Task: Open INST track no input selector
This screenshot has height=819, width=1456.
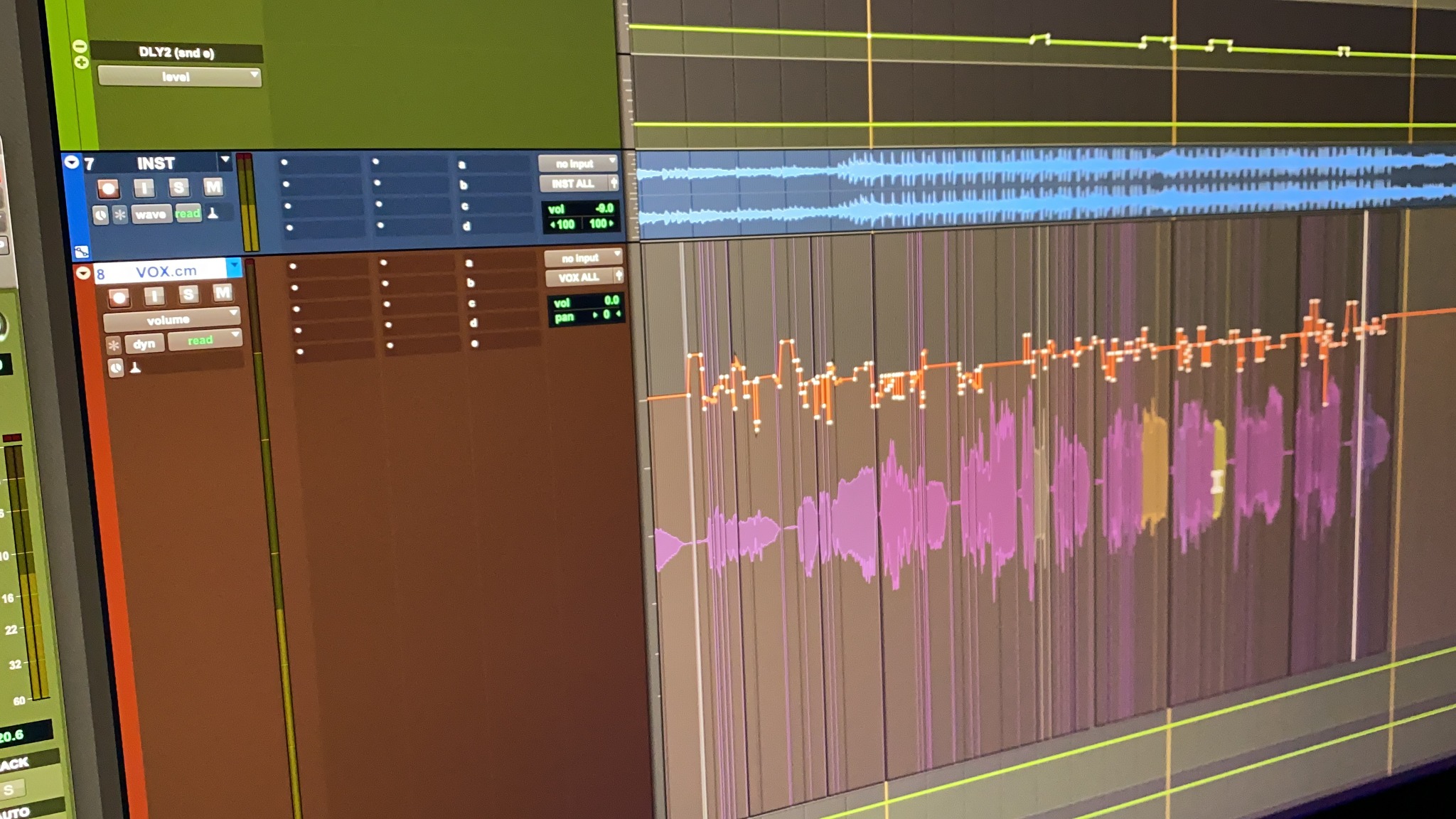Action: (577, 164)
